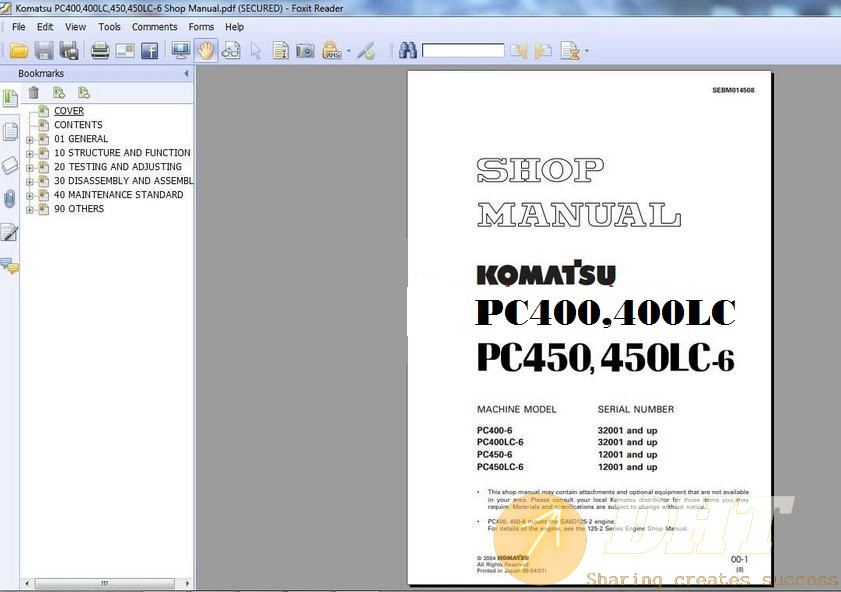Viewport: 841px width, 592px height.
Task: Select the 30 DISASSEMBLY AND ASSEMBLY bookmark
Action: tap(123, 181)
